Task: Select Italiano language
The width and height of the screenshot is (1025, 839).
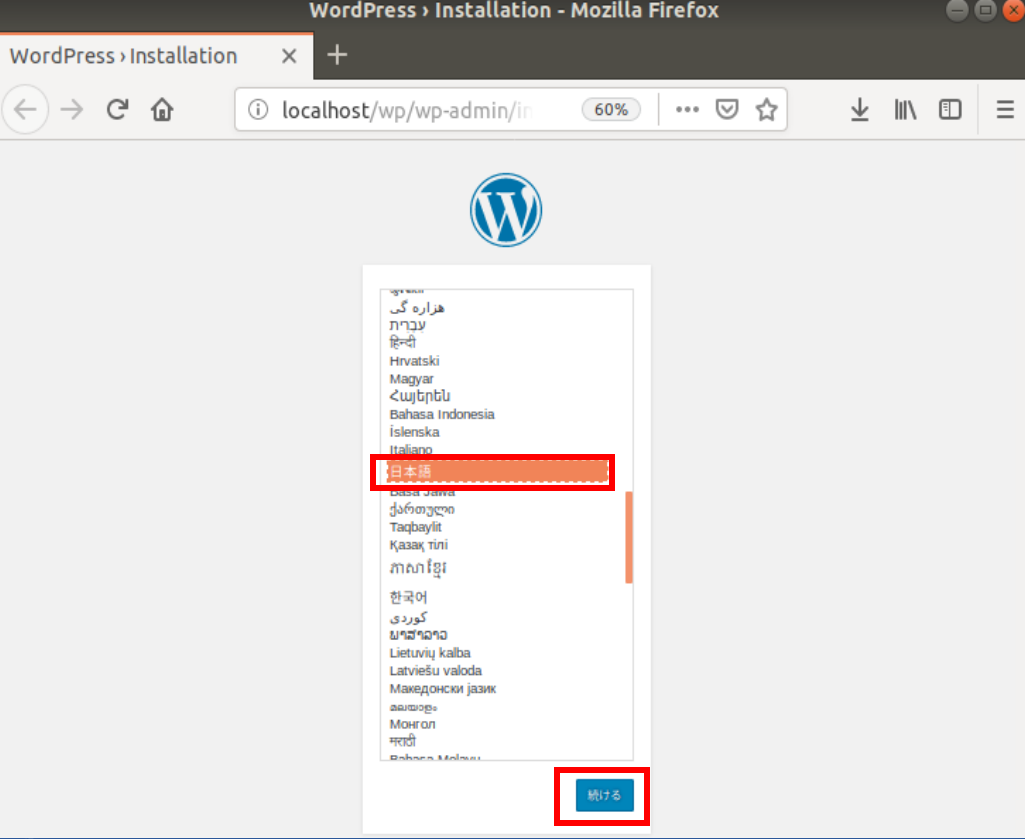Action: [x=411, y=449]
